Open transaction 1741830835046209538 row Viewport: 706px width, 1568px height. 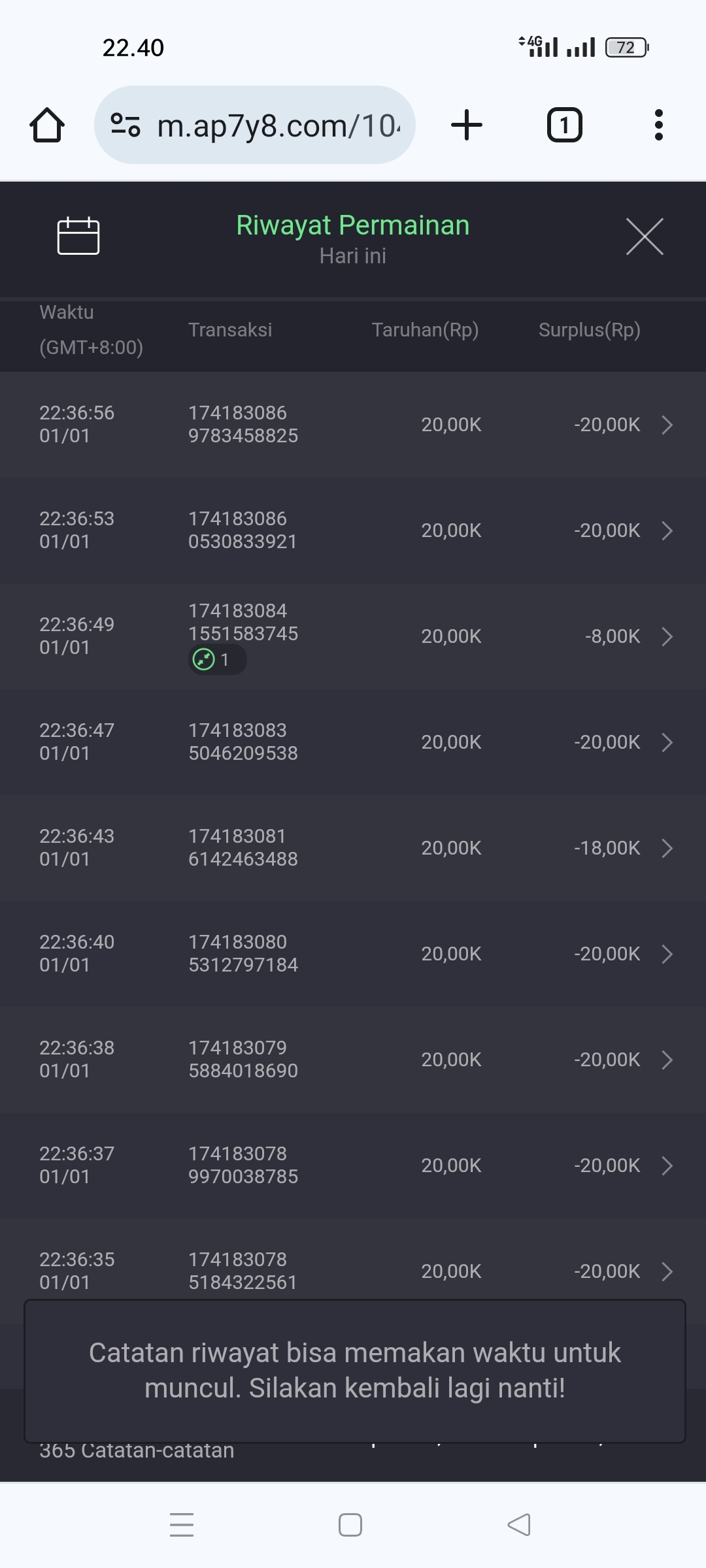[x=353, y=742]
